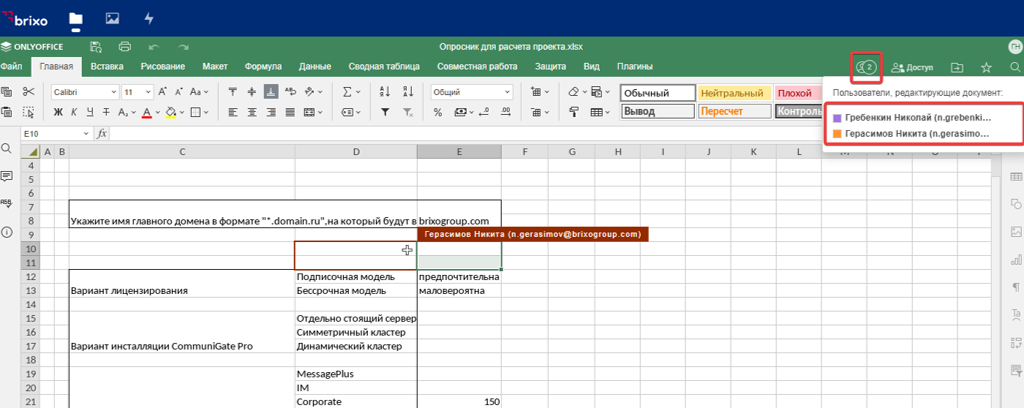Click the cell name box showing E10

pyautogui.click(x=50, y=133)
